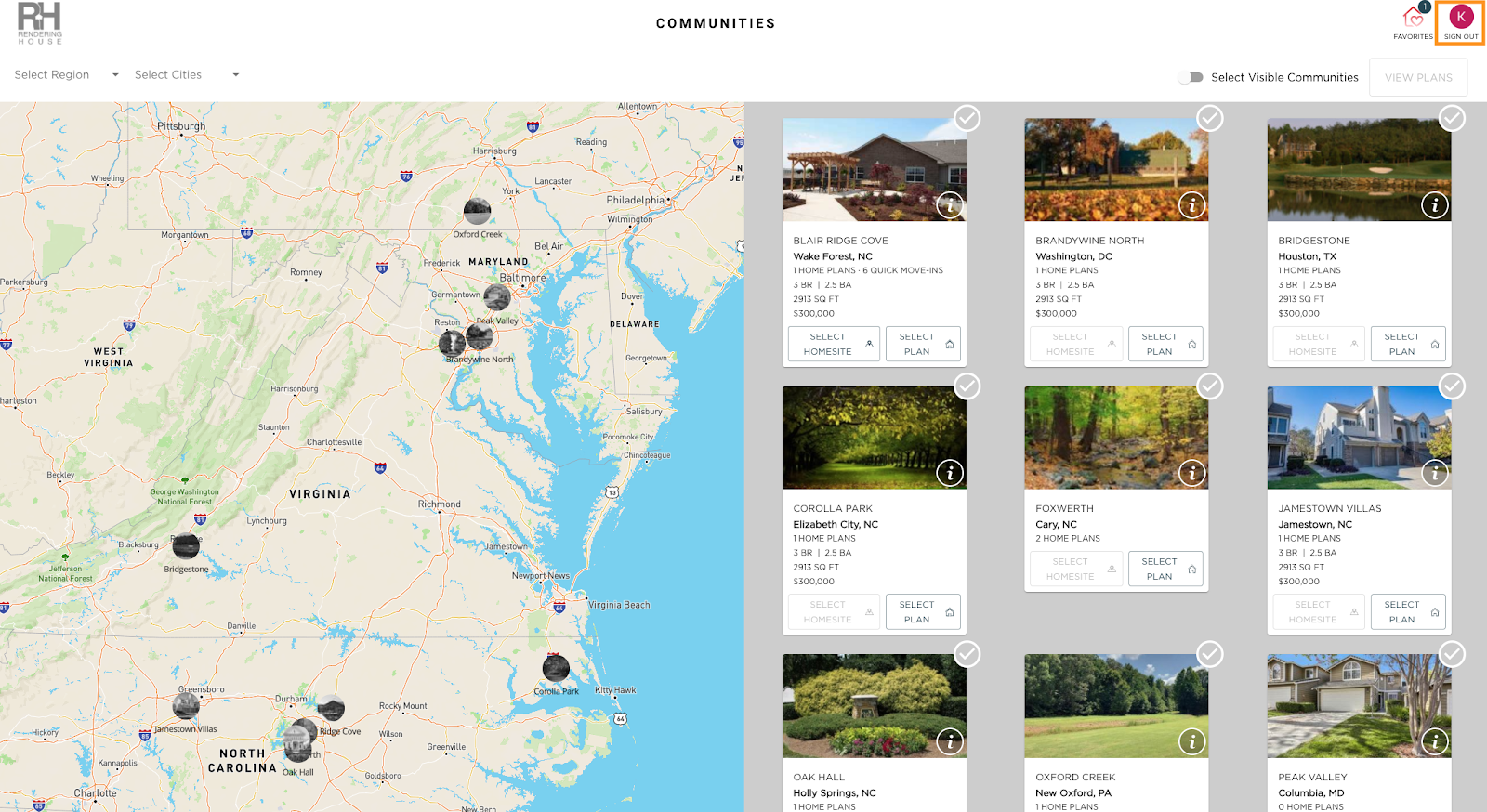Show info for Brandywine North

coord(1192,204)
